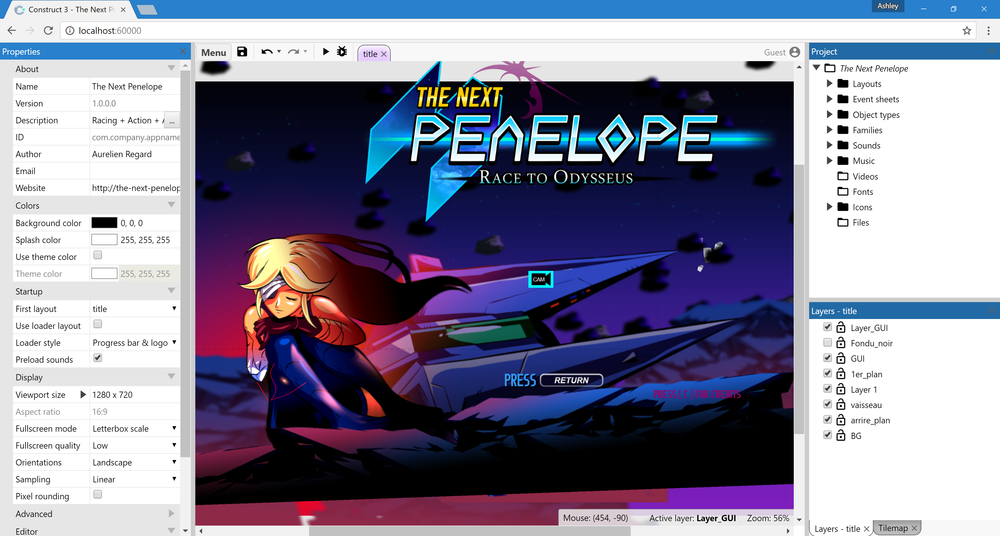
Task: Click the Undo arrow icon
Action: (x=266, y=52)
